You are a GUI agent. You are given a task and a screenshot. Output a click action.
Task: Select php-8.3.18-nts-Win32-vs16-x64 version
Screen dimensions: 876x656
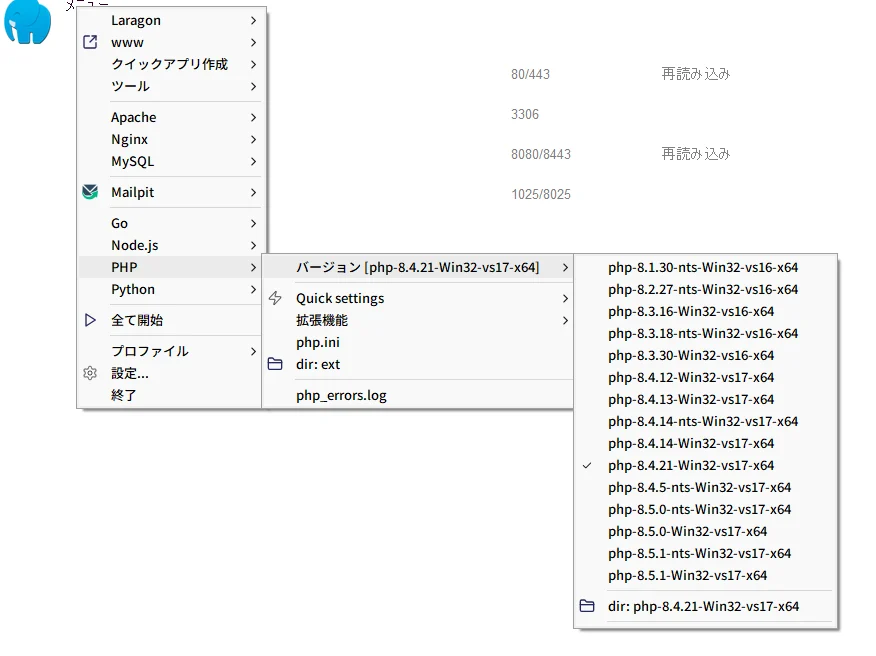pos(705,333)
